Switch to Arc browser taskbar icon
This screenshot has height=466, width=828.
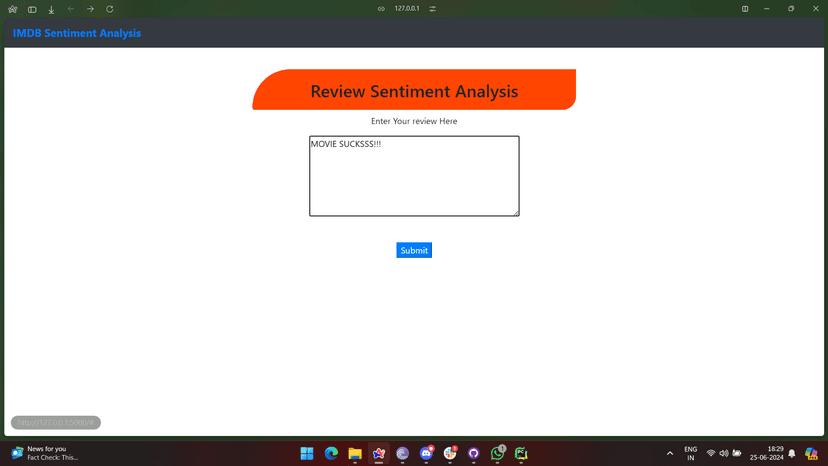click(379, 453)
